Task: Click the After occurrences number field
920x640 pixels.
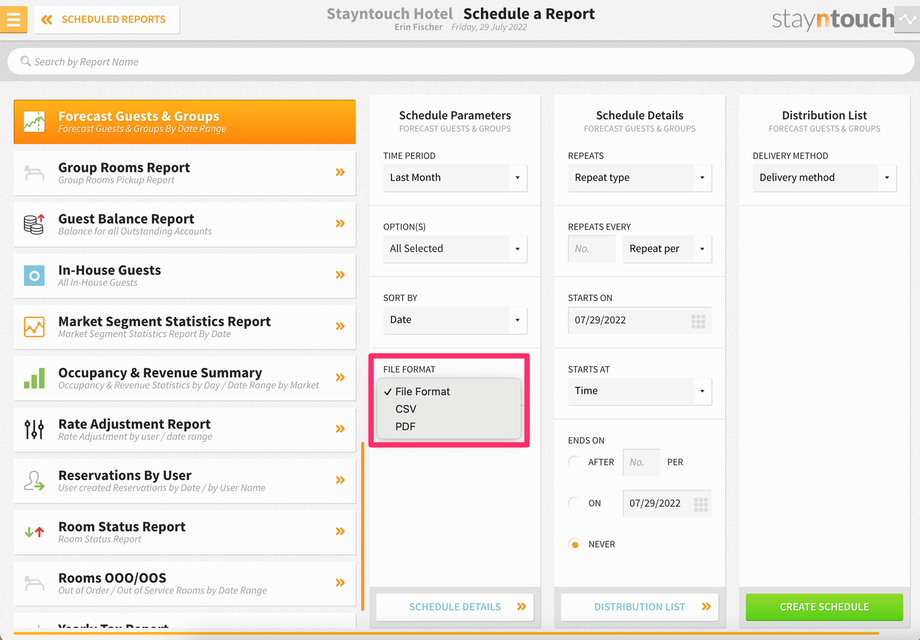Action: (x=641, y=462)
